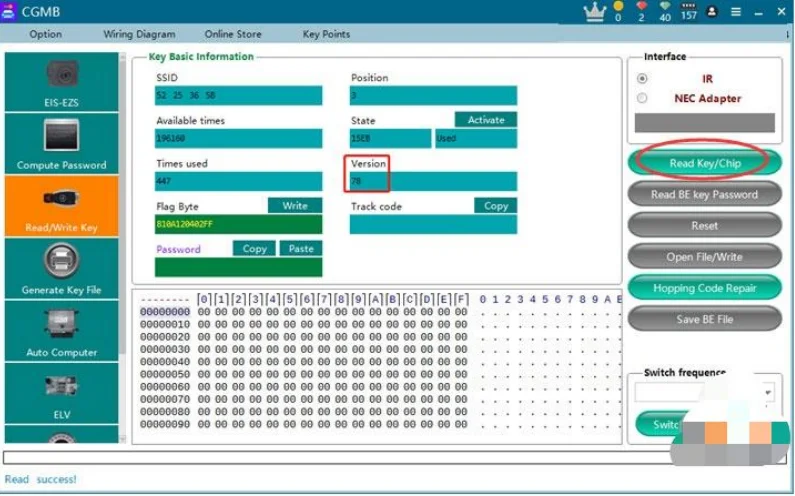The width and height of the screenshot is (795, 496).
Task: Click the Track code field
Action: pos(433,224)
